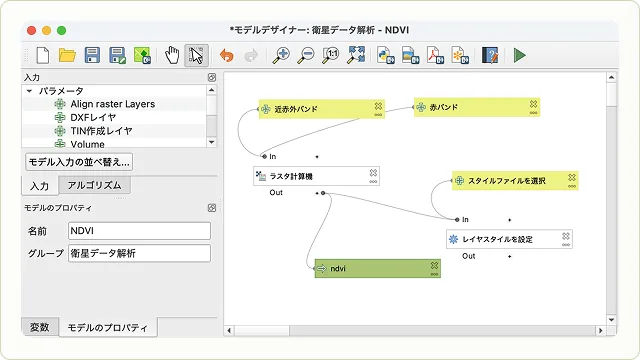Delete the 赤バンド node with its X icon
640x360 pixels.
pos(533,104)
